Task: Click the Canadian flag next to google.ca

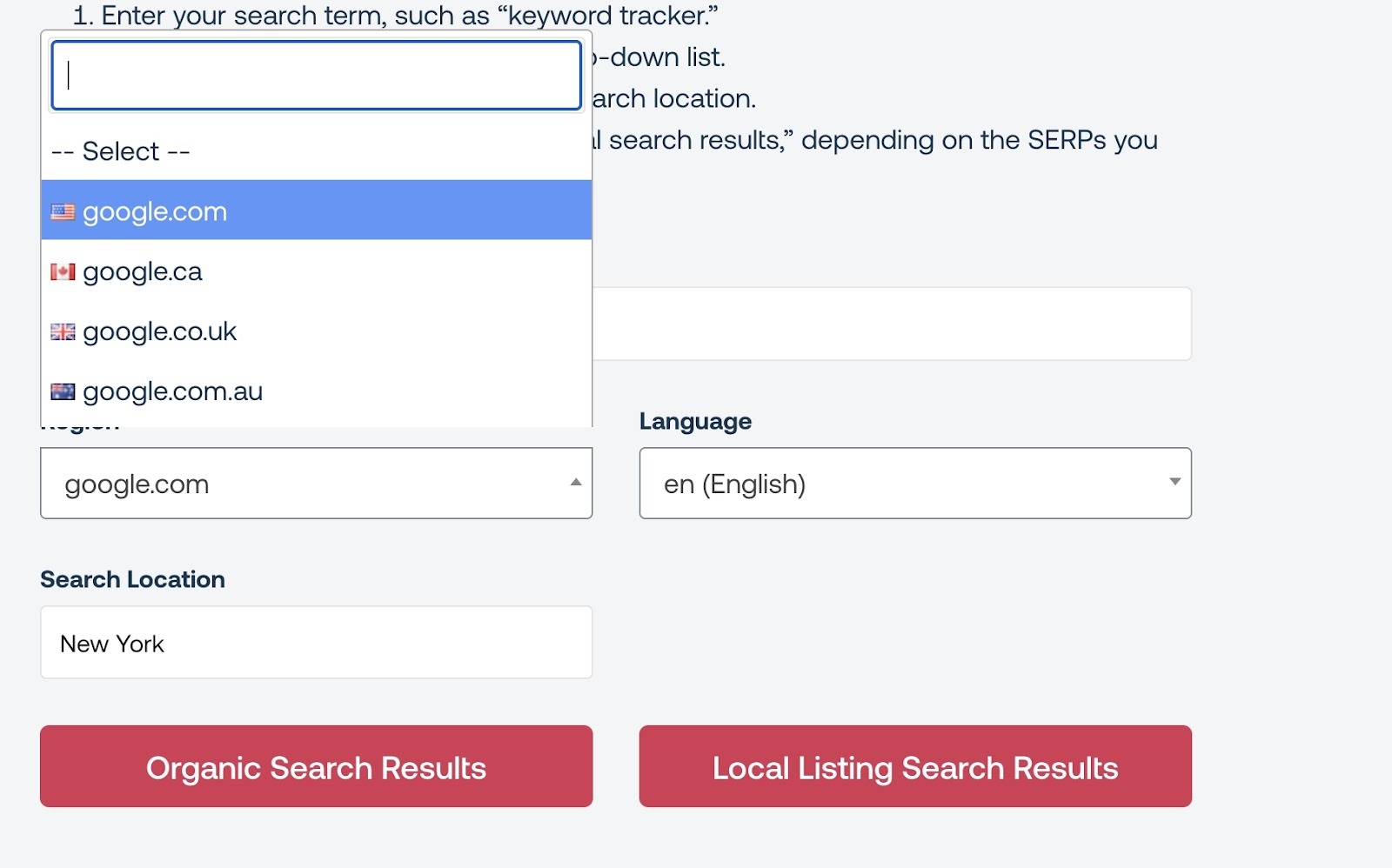Action: [x=62, y=270]
